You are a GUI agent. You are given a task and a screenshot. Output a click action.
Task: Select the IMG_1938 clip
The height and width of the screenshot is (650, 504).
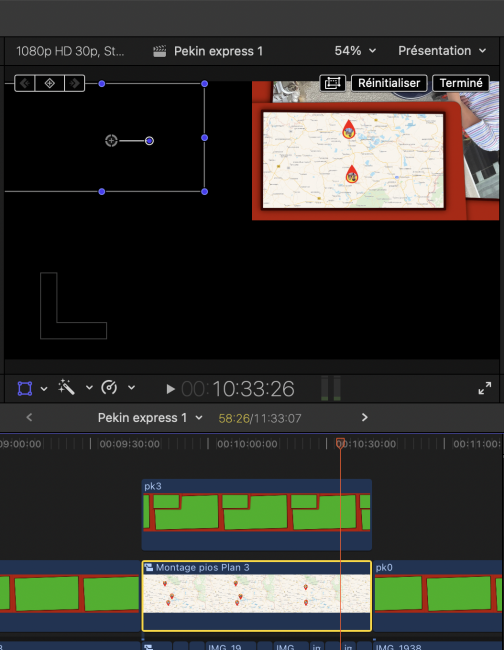439,646
